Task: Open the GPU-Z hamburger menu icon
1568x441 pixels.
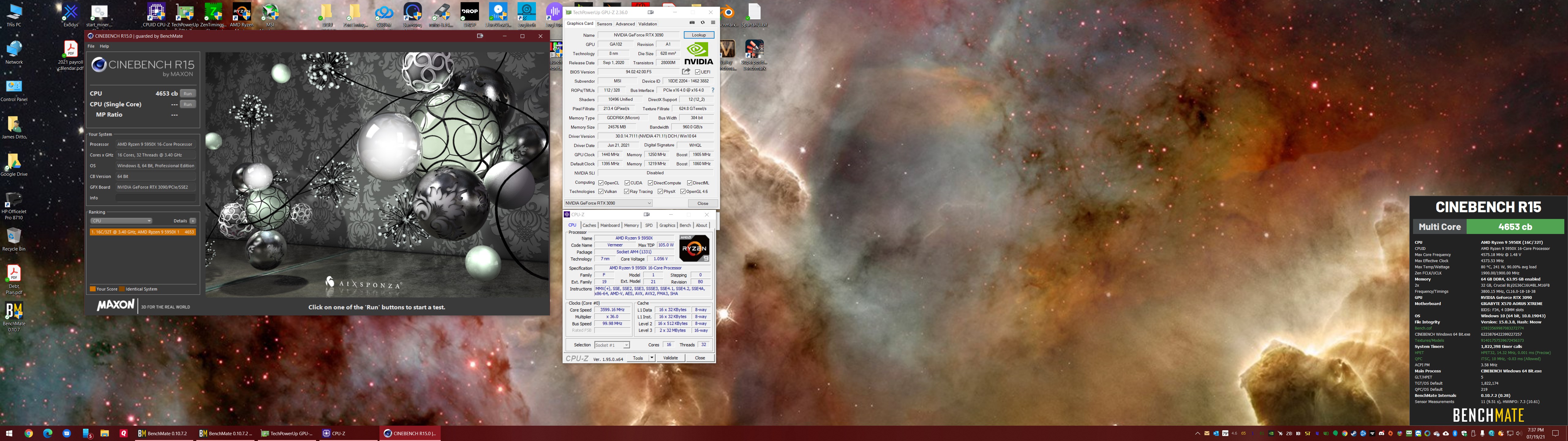Action: (x=713, y=23)
